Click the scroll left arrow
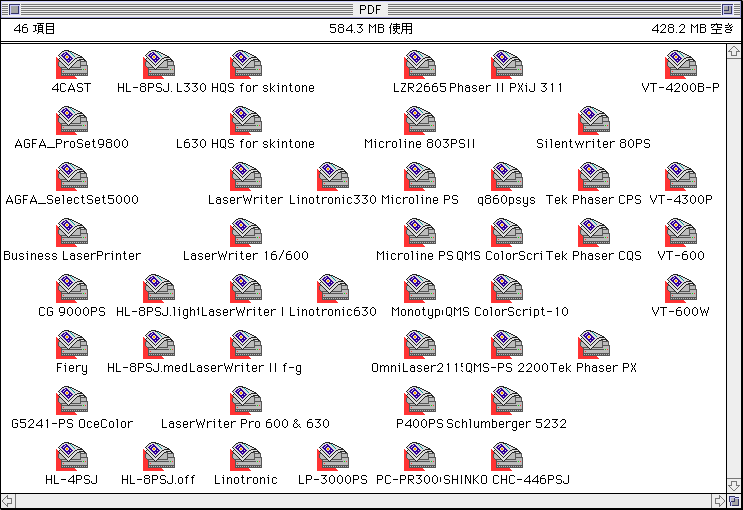The width and height of the screenshot is (743, 510). point(8,501)
